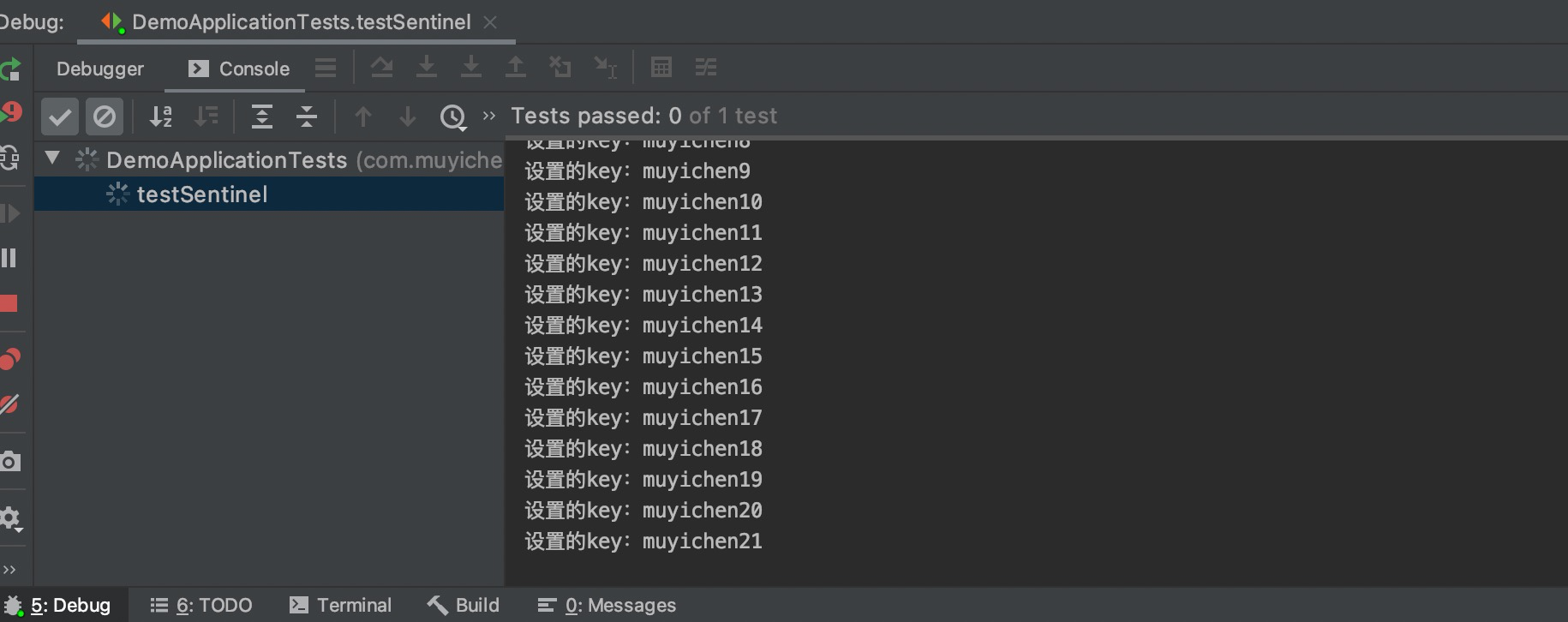Open View Breakpoints red circles icon
Viewport: 1568px width, 622px height.
[x=9, y=358]
